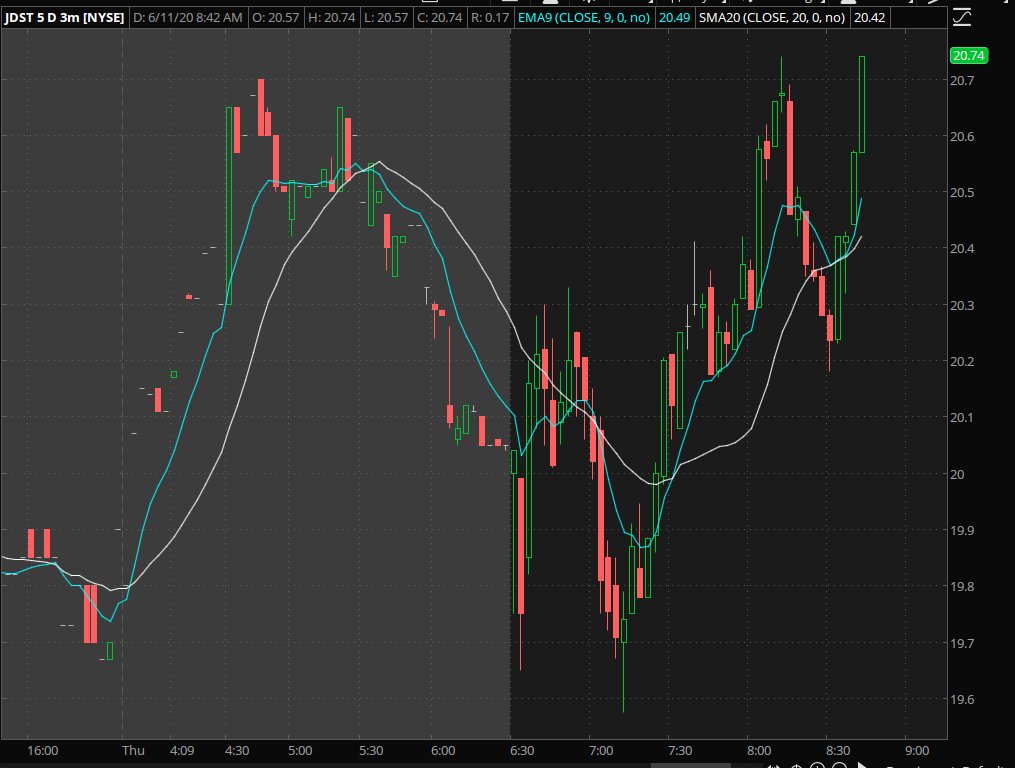Click the date readout D: 6/11/20 8:42 AM
Screen dimensions: 1015x768
pos(188,17)
